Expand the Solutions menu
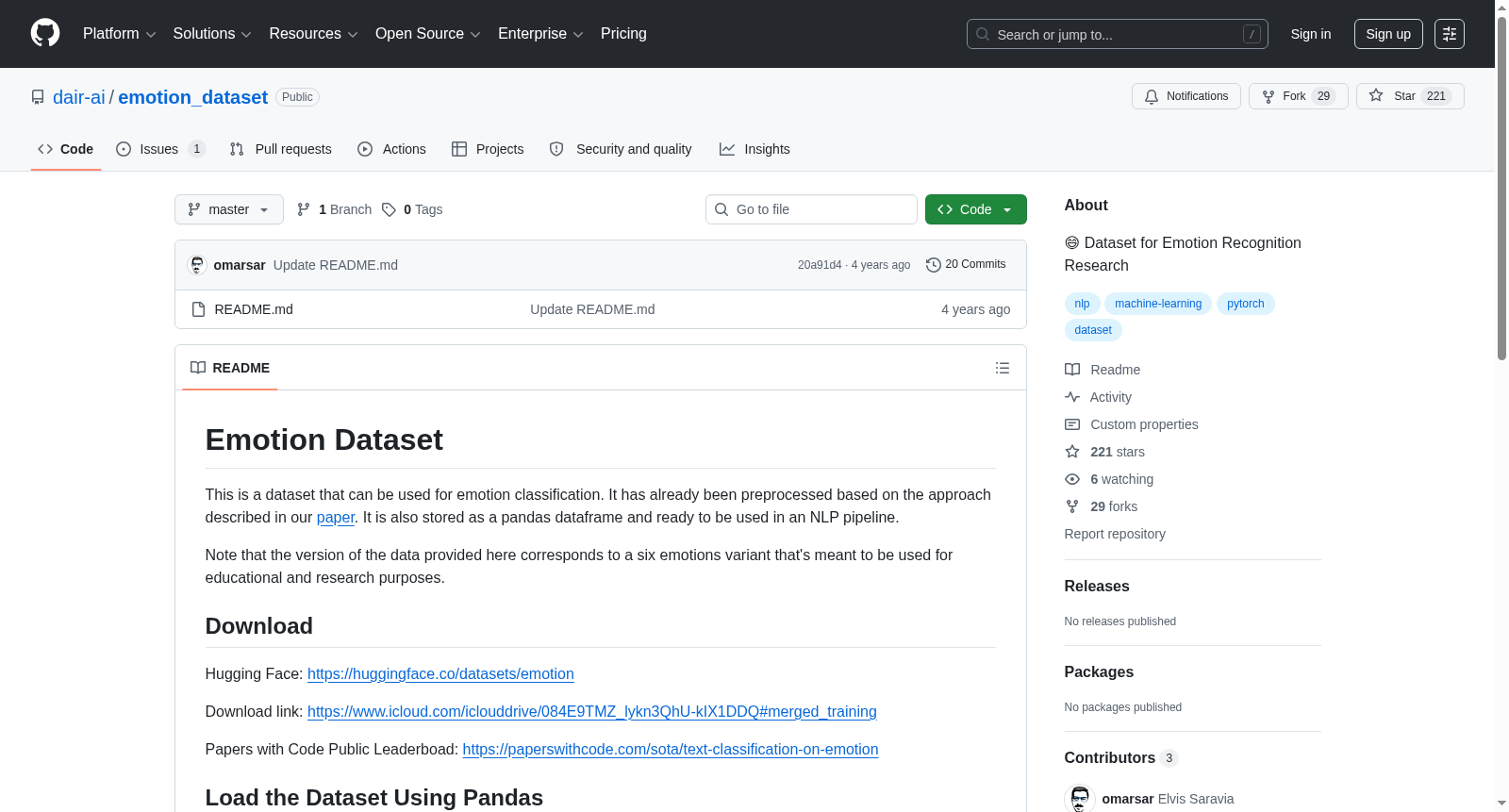The height and width of the screenshot is (812, 1509). (x=212, y=34)
